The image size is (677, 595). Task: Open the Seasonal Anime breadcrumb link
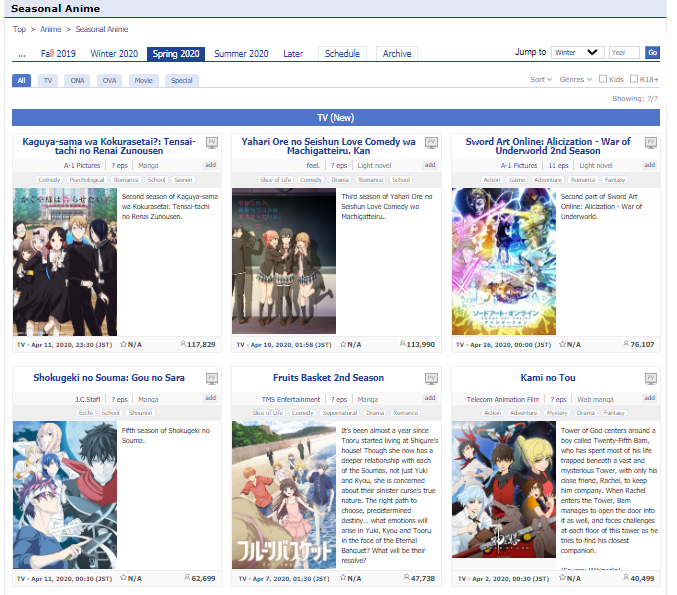pos(102,29)
